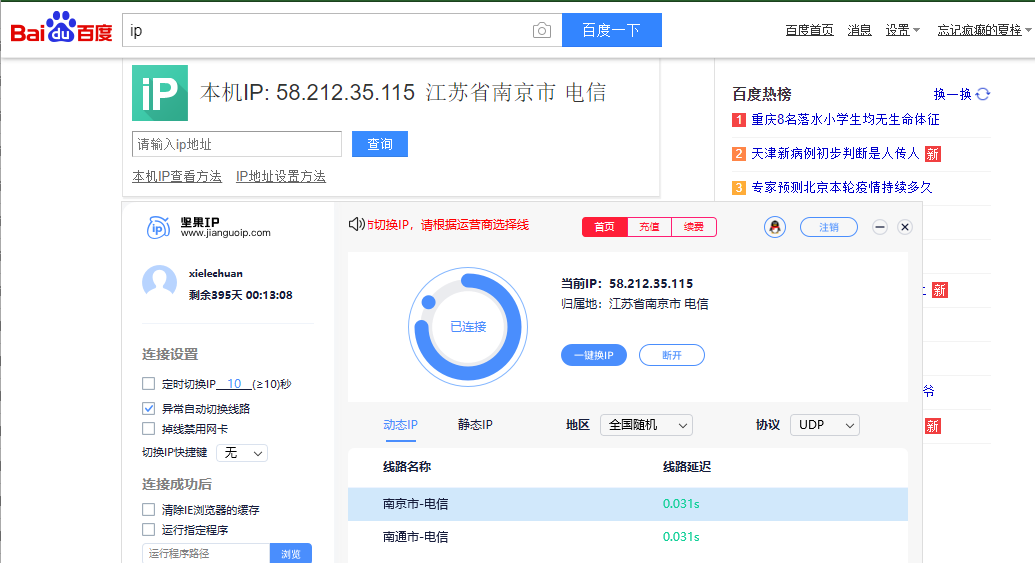Screen dimensions: 1035x563
Task: Click the Baidu logo
Action: [x=61, y=28]
